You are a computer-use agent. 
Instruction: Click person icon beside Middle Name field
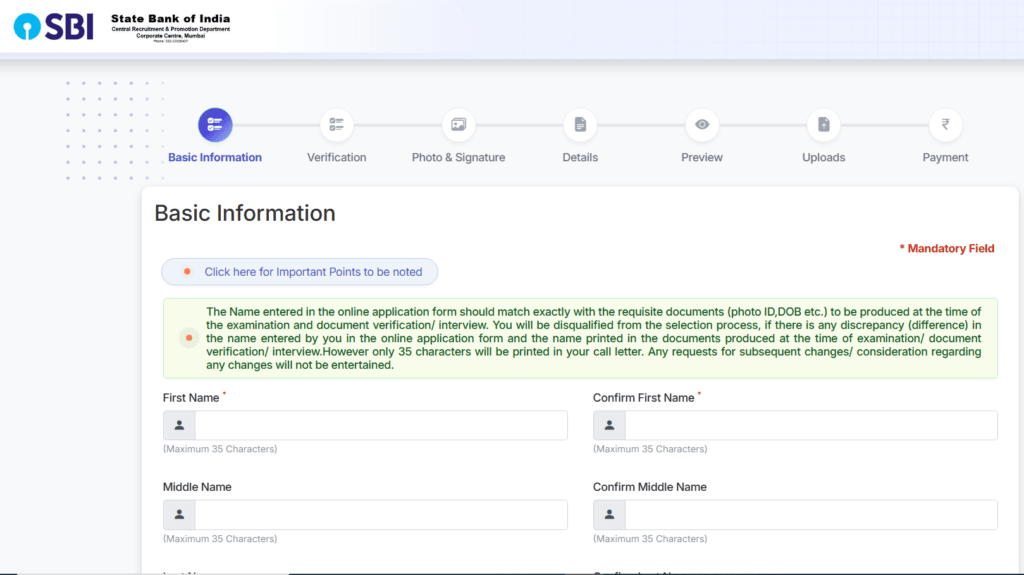click(180, 515)
